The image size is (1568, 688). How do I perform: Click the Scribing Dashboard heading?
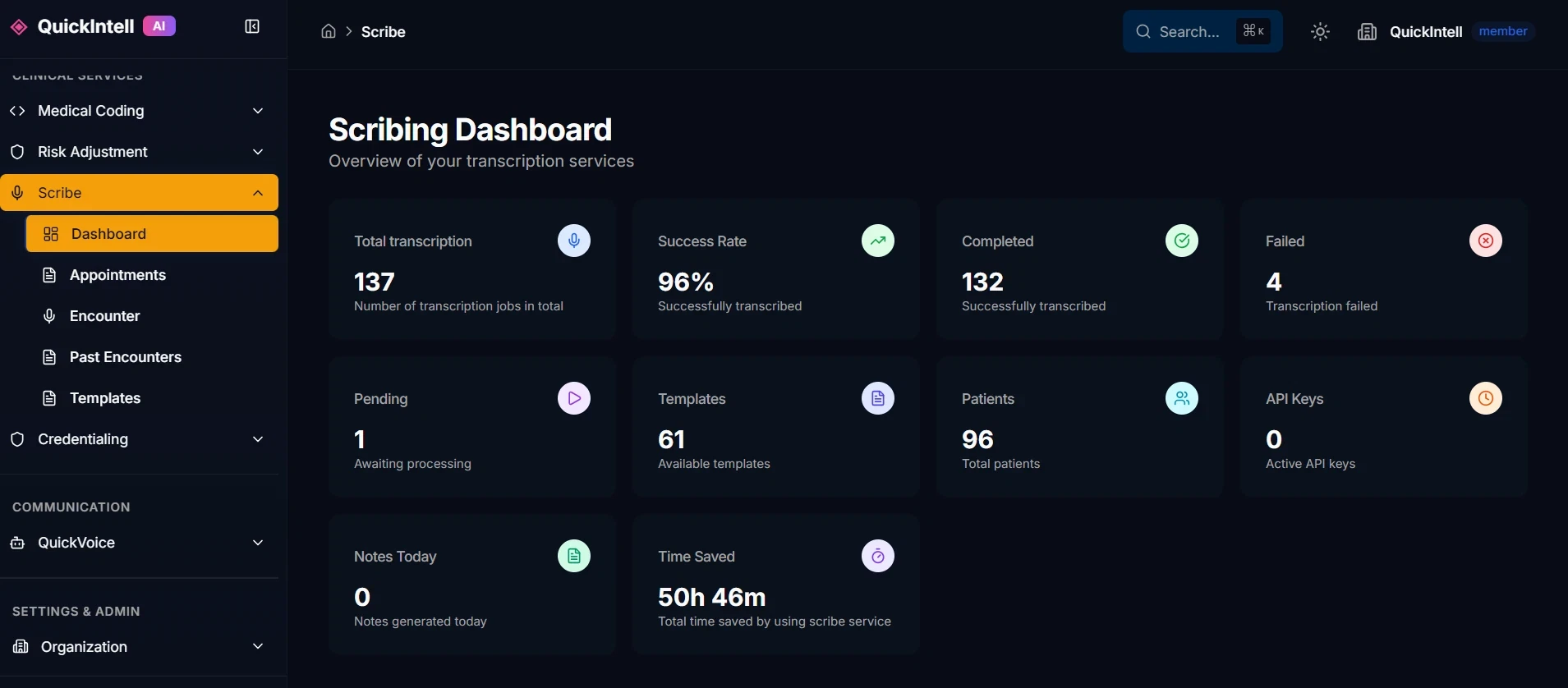point(471,130)
